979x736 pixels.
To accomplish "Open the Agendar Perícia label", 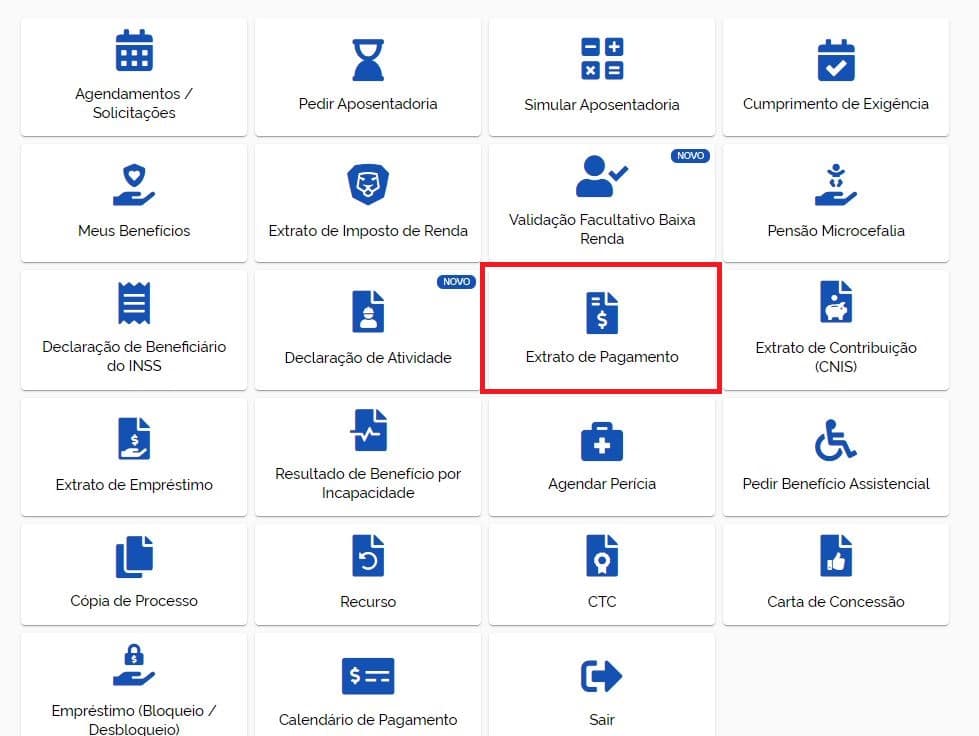I will pos(602,484).
